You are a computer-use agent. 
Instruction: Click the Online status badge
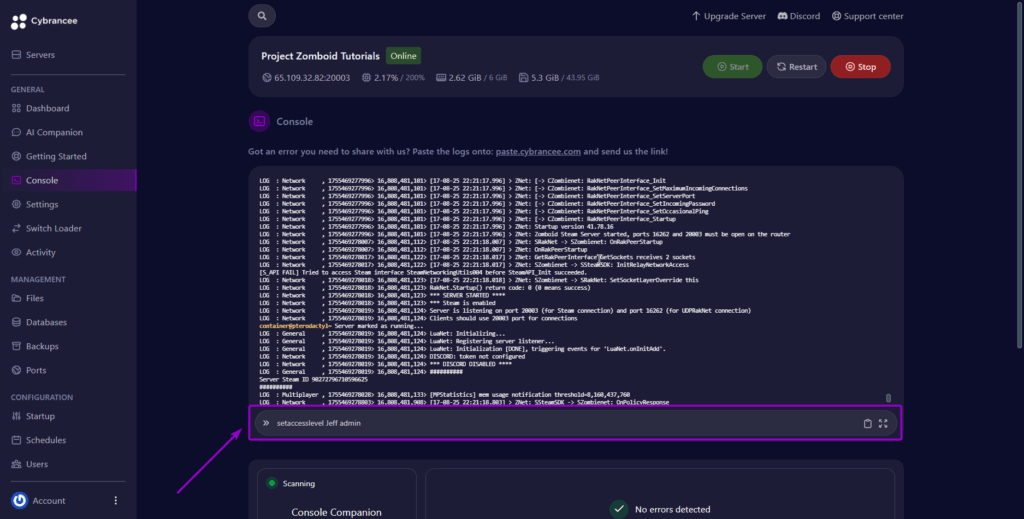click(404, 56)
